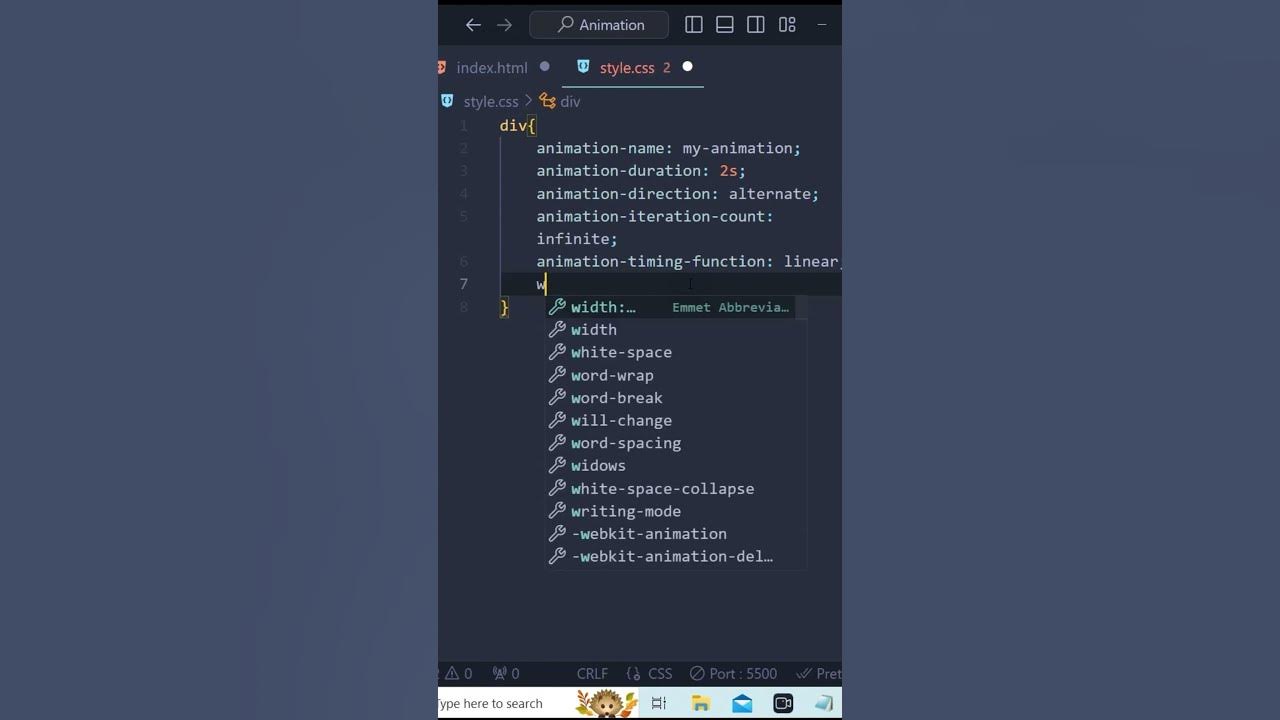
Task: Toggle the Secondary Side Bar visibility
Action: pos(755,24)
